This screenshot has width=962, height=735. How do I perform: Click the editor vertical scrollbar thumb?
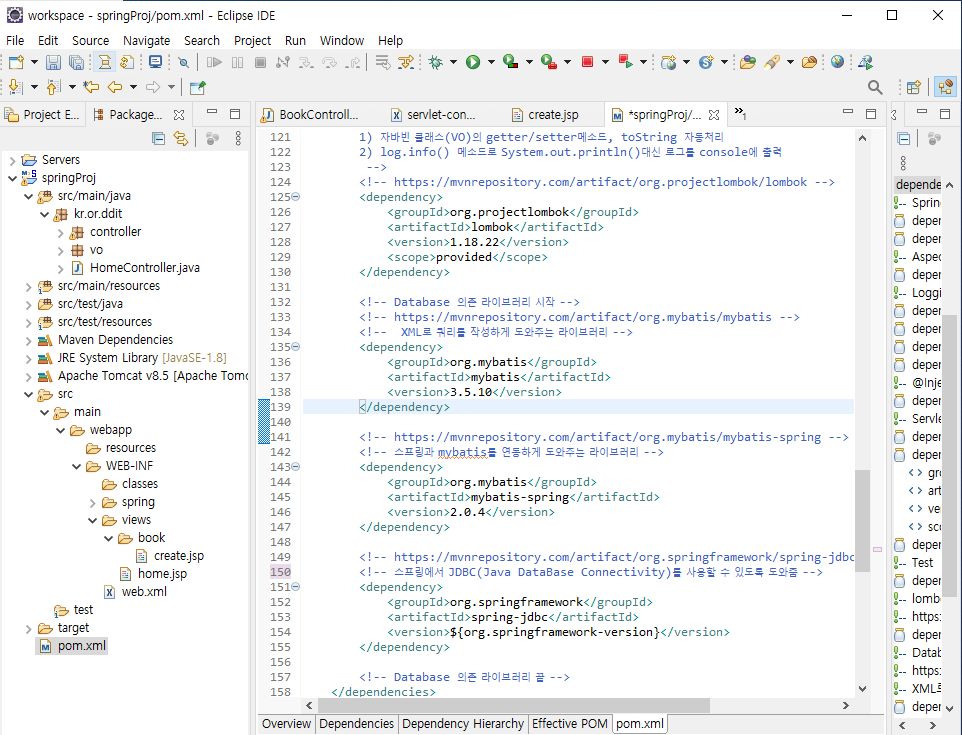[862, 520]
